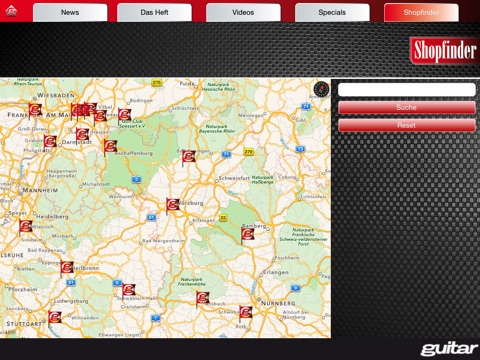This screenshot has height=360, width=480.
Task: Select the shop flag marker near Ansbach
Action: [x=202, y=298]
